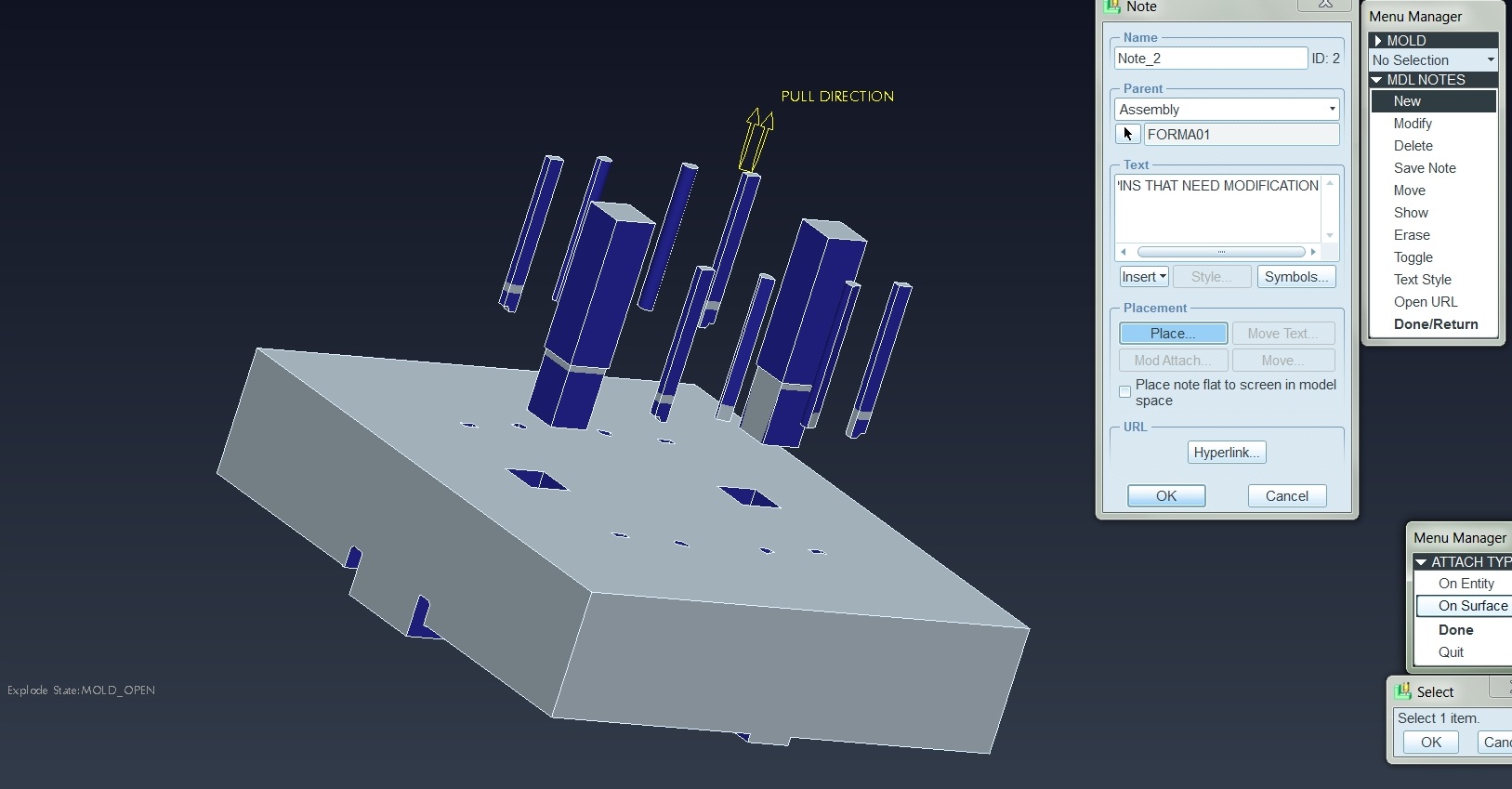Click the Symbols... button
Screen dimensions: 1512x789
tap(1296, 277)
